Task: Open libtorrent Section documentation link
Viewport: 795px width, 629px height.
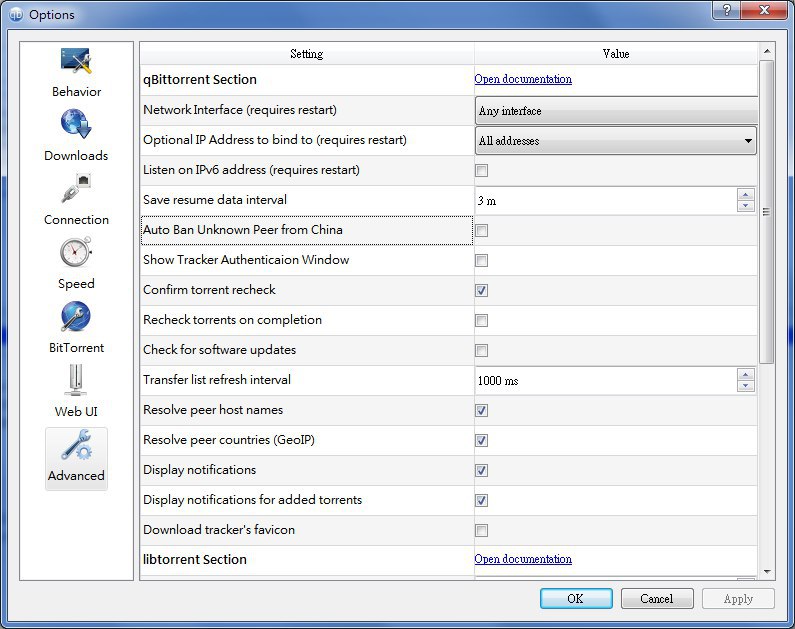Action: (x=523, y=559)
